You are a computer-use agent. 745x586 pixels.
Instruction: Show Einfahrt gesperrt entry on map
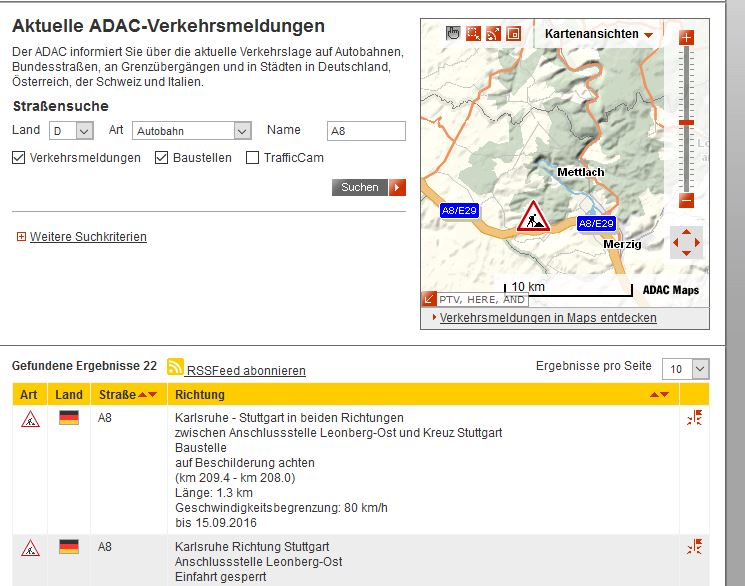pyautogui.click(x=694, y=547)
